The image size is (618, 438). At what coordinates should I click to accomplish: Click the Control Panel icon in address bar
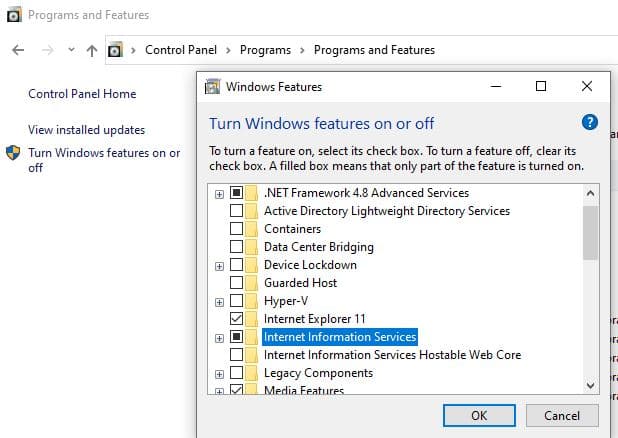[x=115, y=50]
